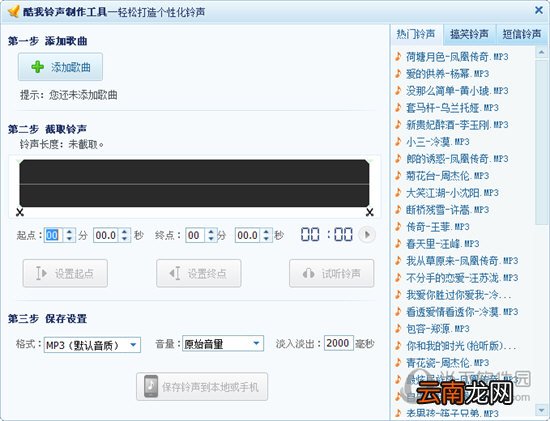
Task: Click the note icon beside 青花瓷-周杰伦.MP3
Action: (398, 362)
